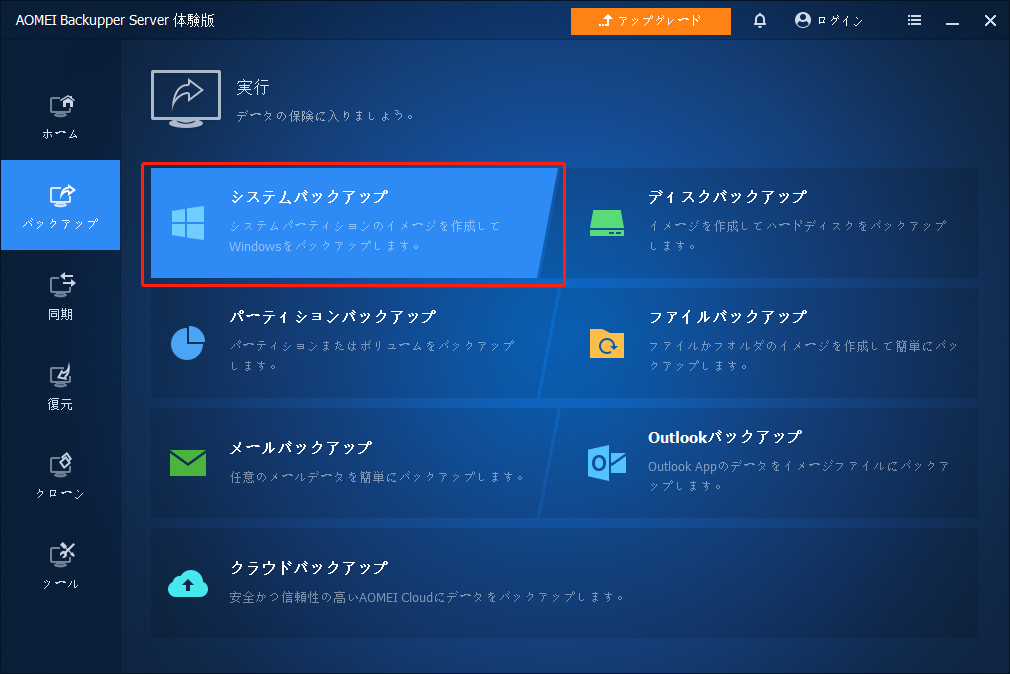Open the ホーム (Home) sidebar icon
Viewport: 1010px width, 674px height.
tap(61, 105)
